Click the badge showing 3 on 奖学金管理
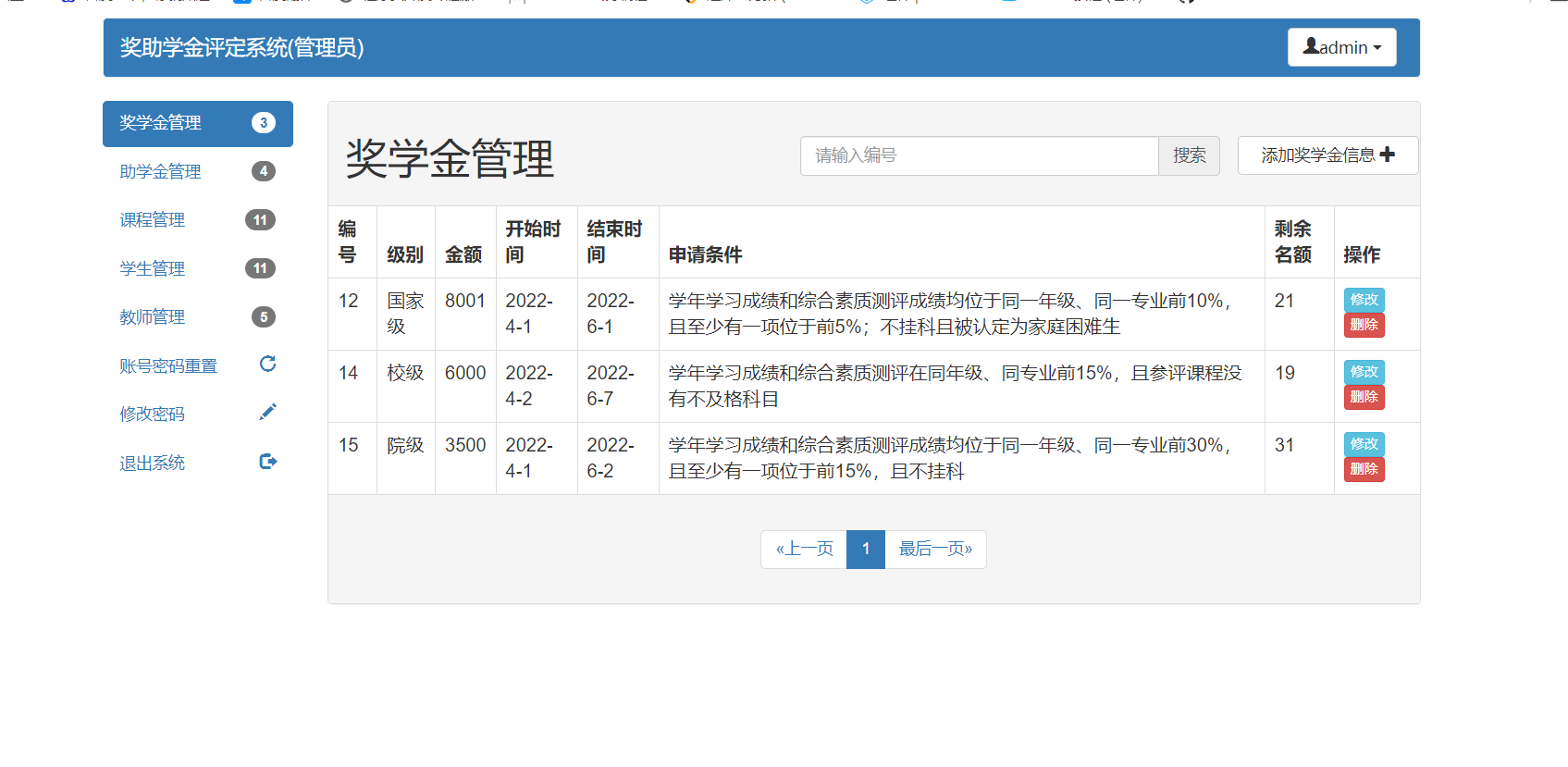The image size is (1568, 767). click(x=264, y=123)
